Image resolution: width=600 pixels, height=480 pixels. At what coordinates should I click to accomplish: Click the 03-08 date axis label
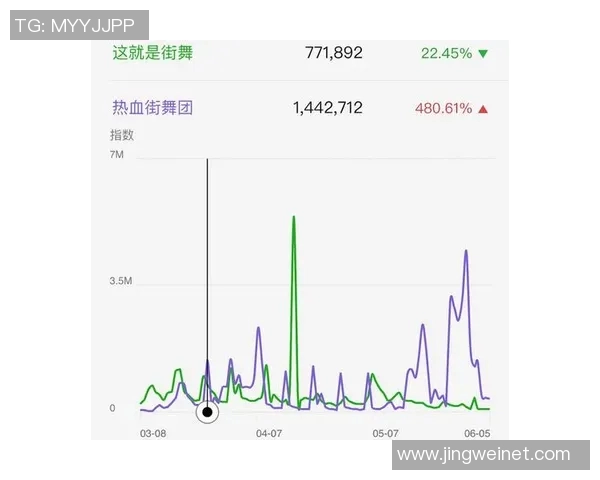(x=153, y=433)
